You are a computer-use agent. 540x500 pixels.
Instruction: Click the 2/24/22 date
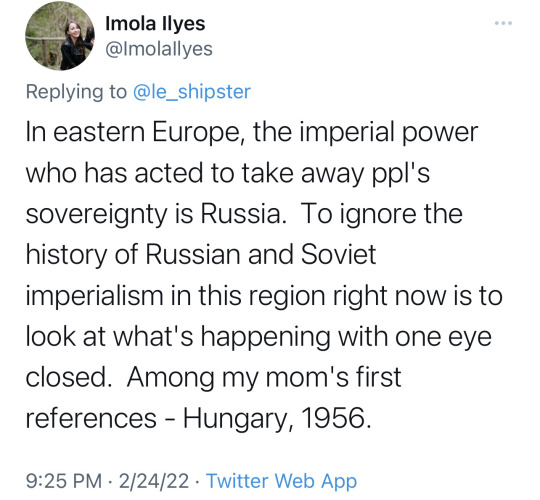point(154,481)
